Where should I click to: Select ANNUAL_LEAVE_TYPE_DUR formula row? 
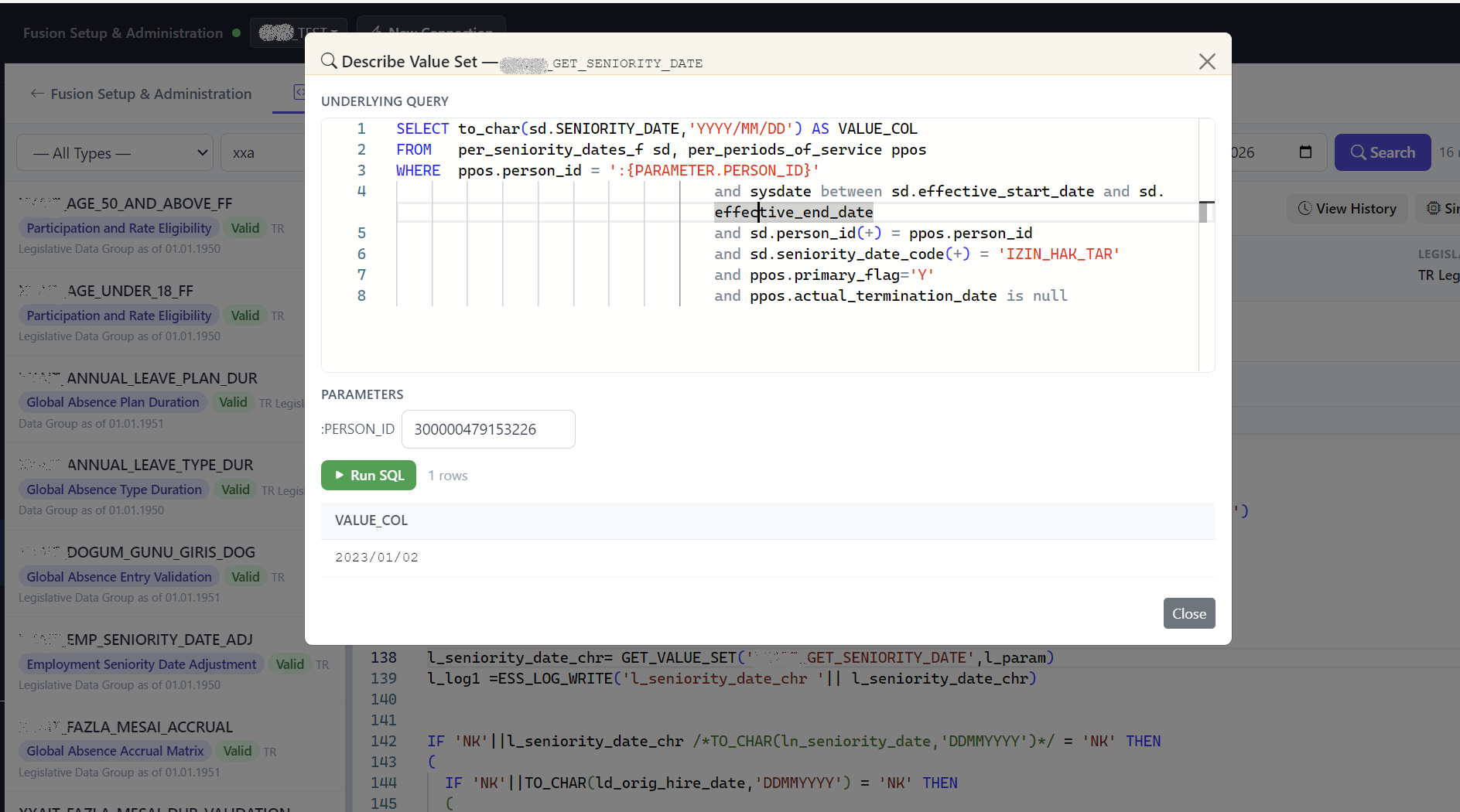pos(155,487)
